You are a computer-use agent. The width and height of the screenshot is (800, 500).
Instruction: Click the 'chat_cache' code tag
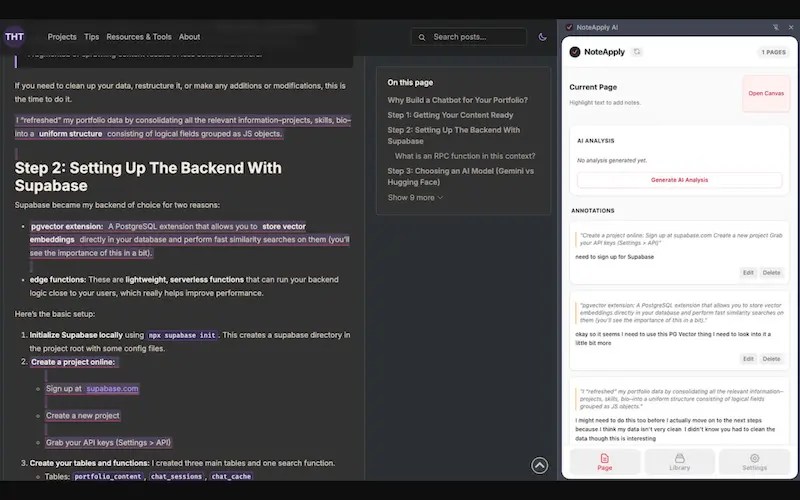pyautogui.click(x=231, y=476)
